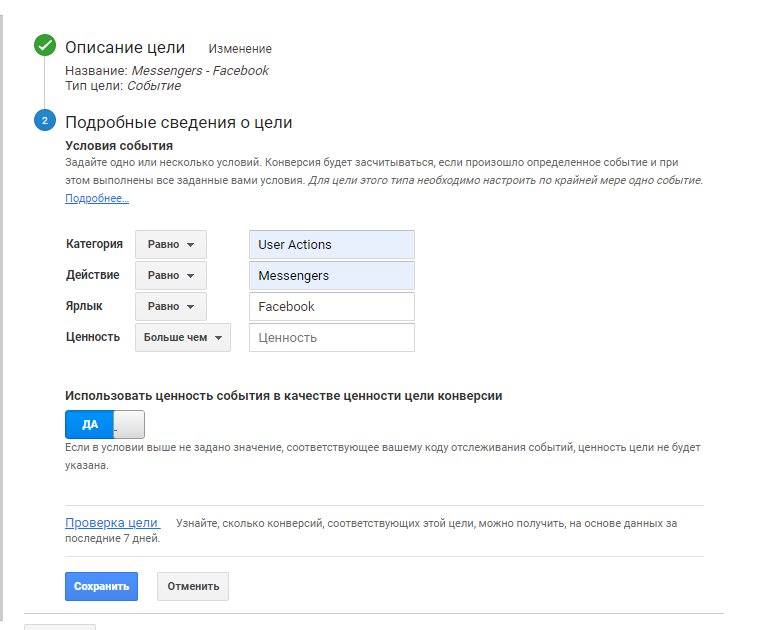The image size is (765, 630).
Task: Click the green checkmark step icon
Action: (x=44, y=46)
